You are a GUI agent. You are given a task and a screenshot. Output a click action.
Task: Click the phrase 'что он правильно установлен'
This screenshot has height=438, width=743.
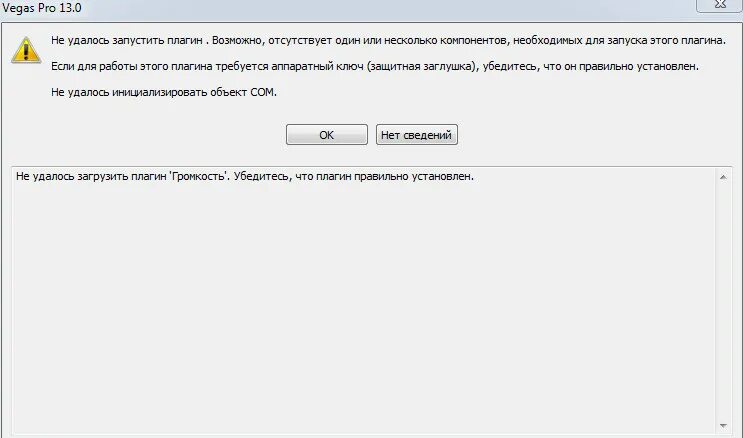tap(639, 66)
